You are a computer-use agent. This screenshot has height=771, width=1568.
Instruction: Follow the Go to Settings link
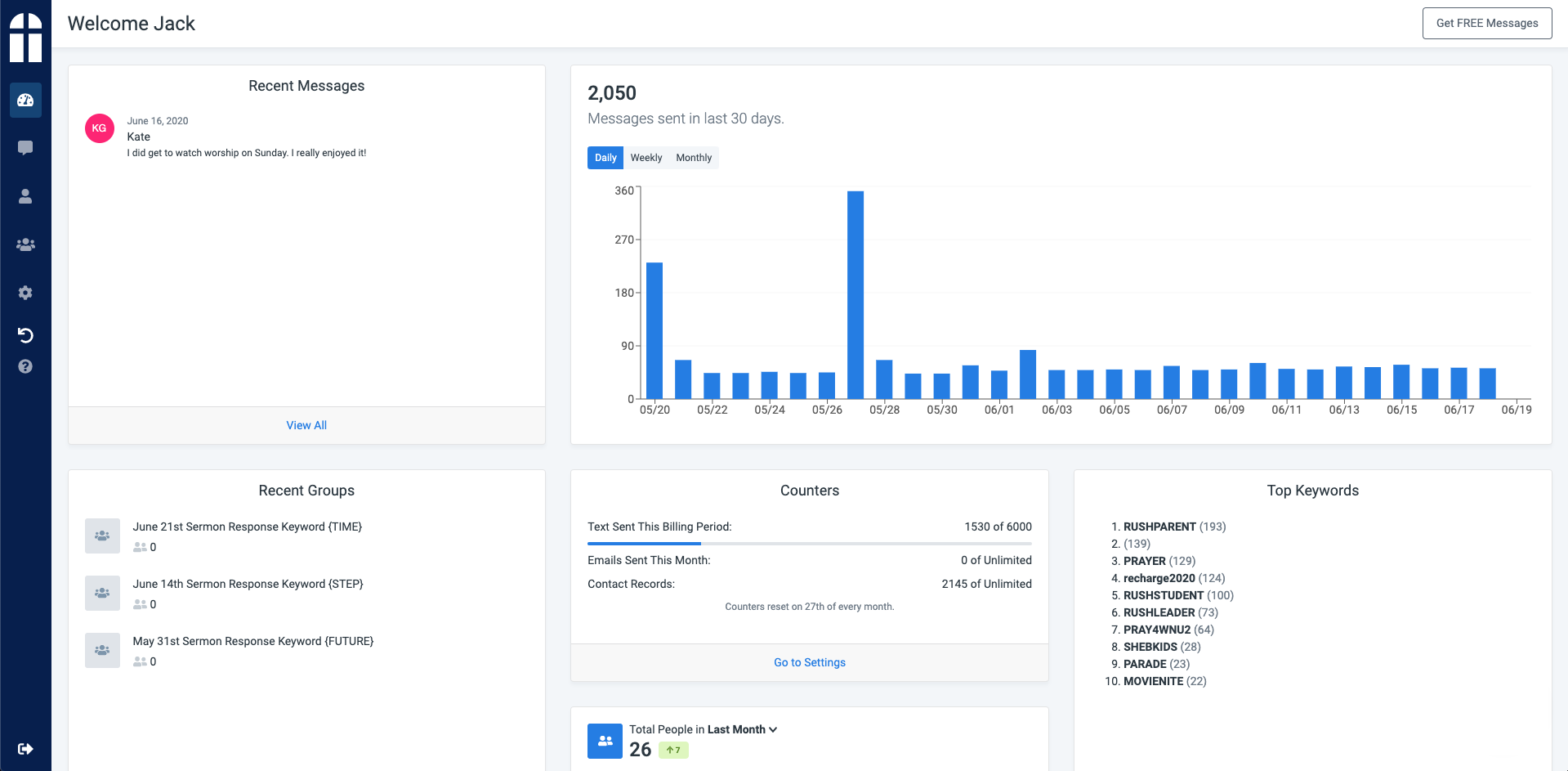click(809, 662)
